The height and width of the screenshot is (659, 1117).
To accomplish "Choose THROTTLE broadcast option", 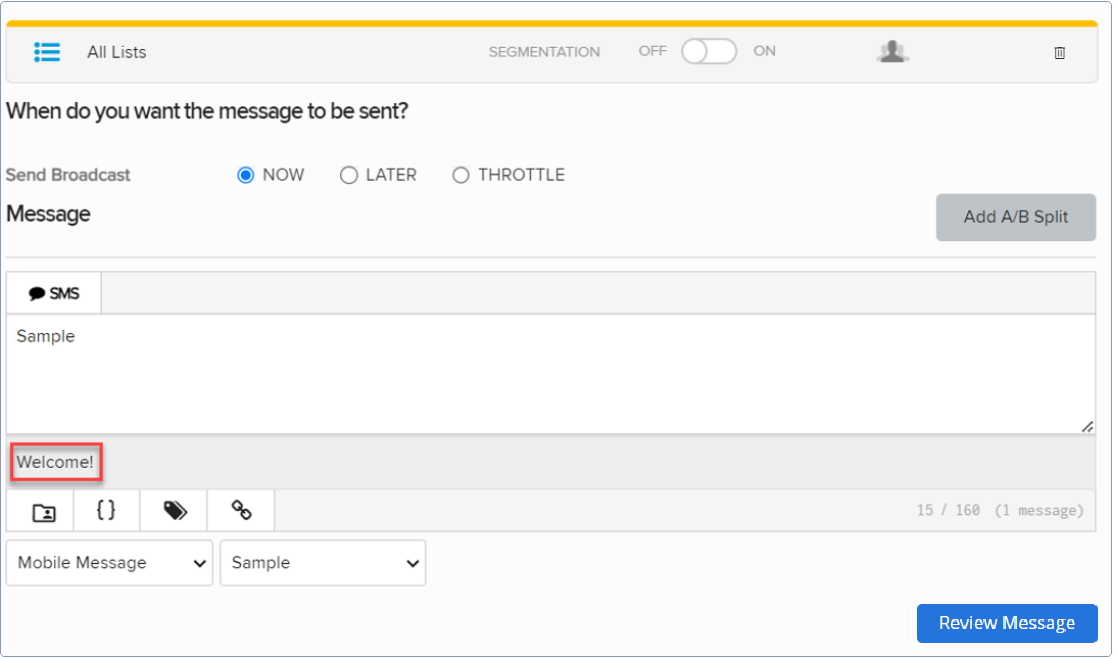I will click(461, 175).
